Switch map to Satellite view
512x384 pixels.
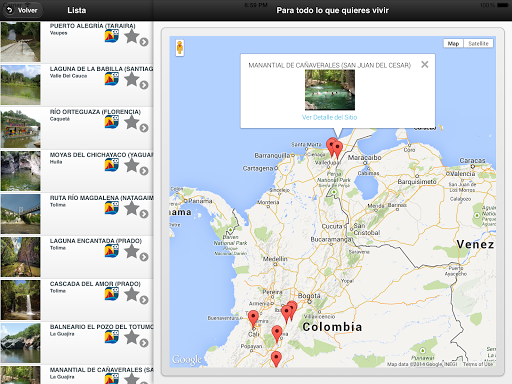pos(478,44)
